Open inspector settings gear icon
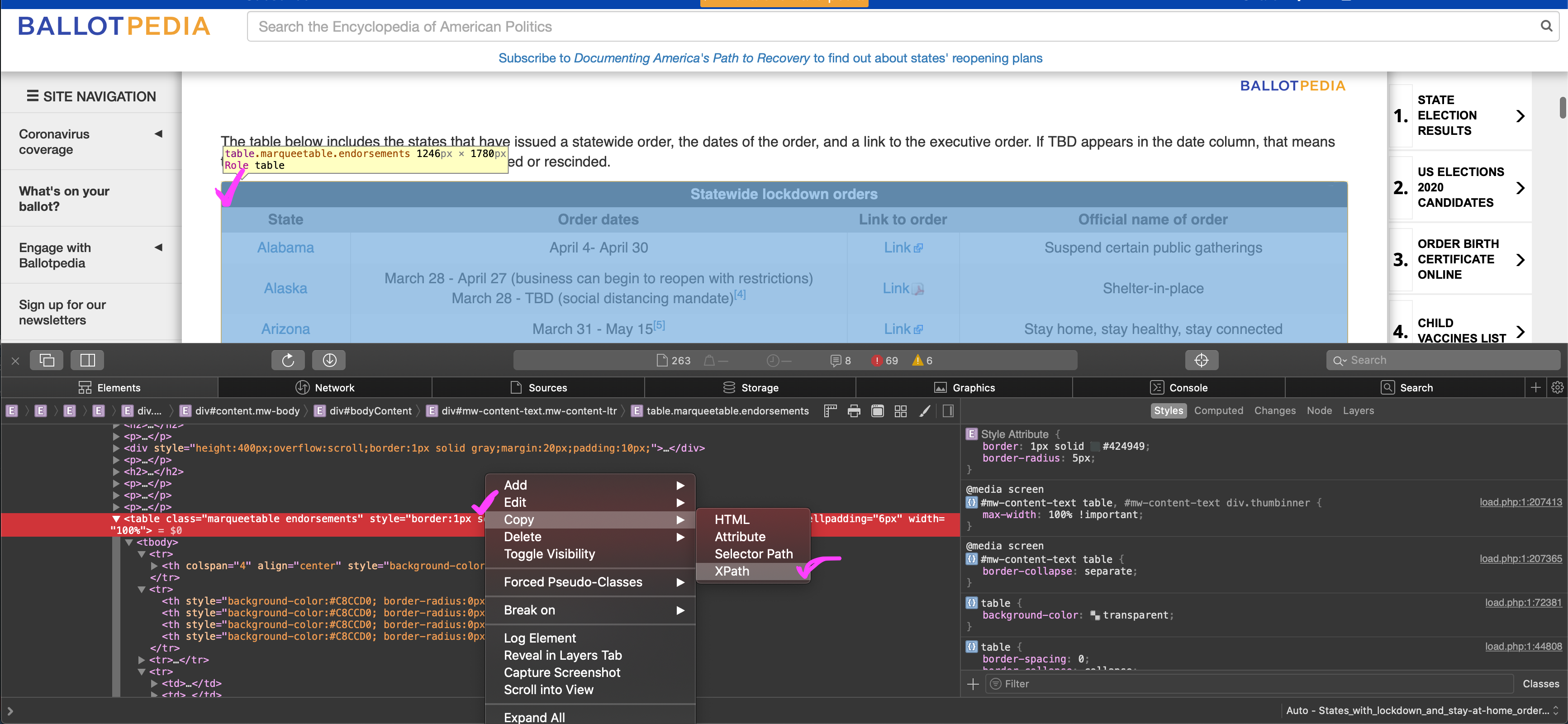 point(1558,388)
